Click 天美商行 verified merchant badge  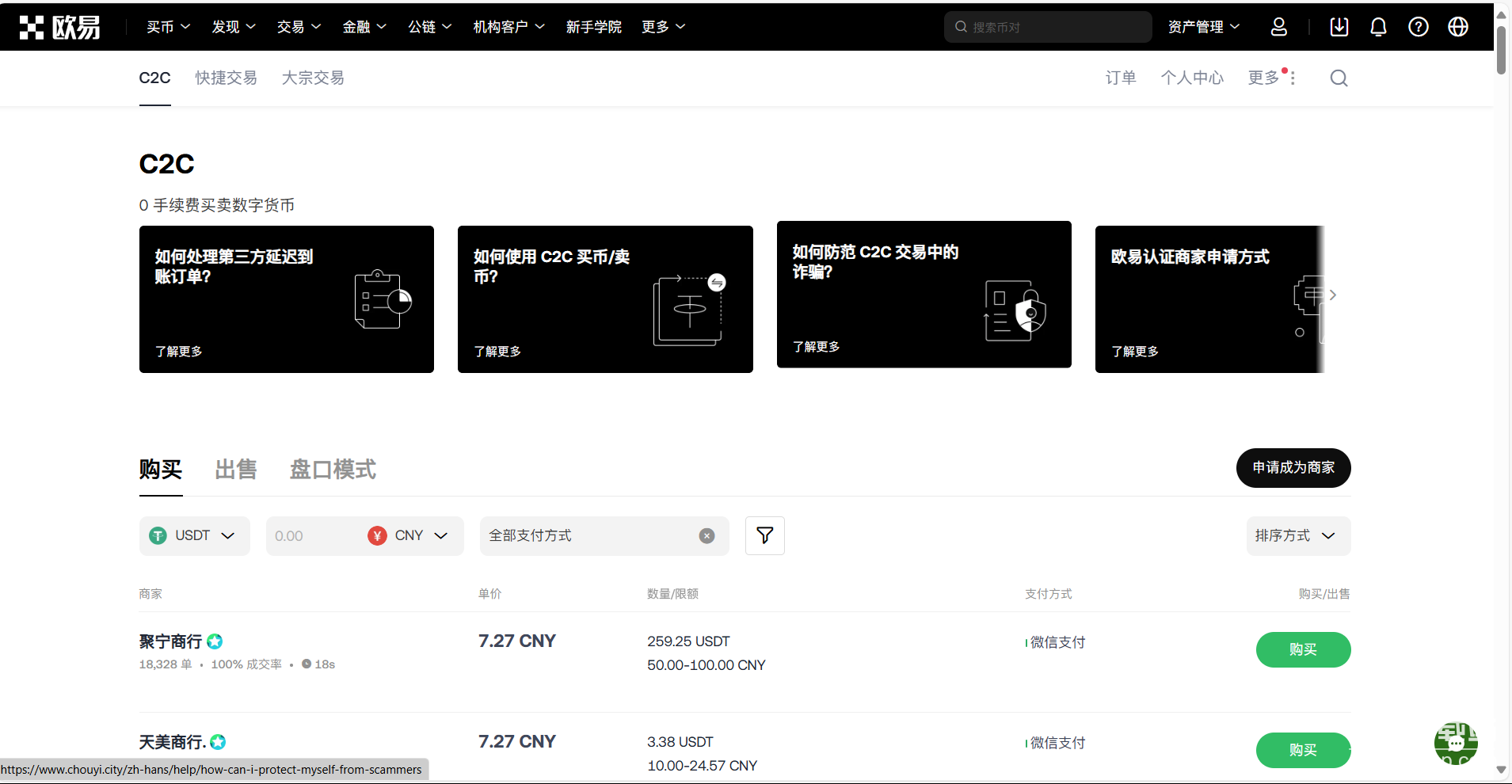point(219,742)
